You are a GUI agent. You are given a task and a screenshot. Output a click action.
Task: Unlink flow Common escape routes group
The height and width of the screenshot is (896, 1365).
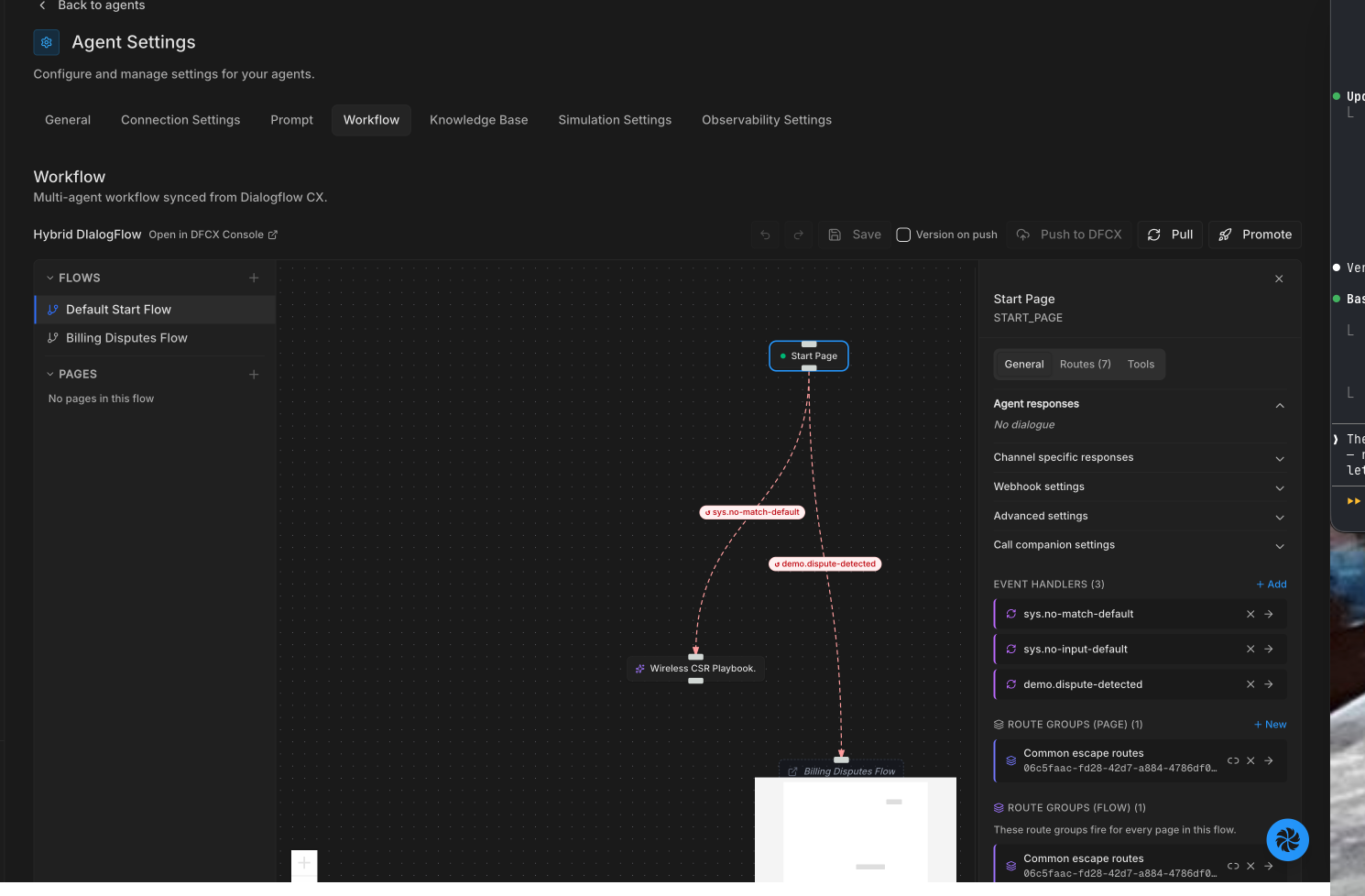1233,866
